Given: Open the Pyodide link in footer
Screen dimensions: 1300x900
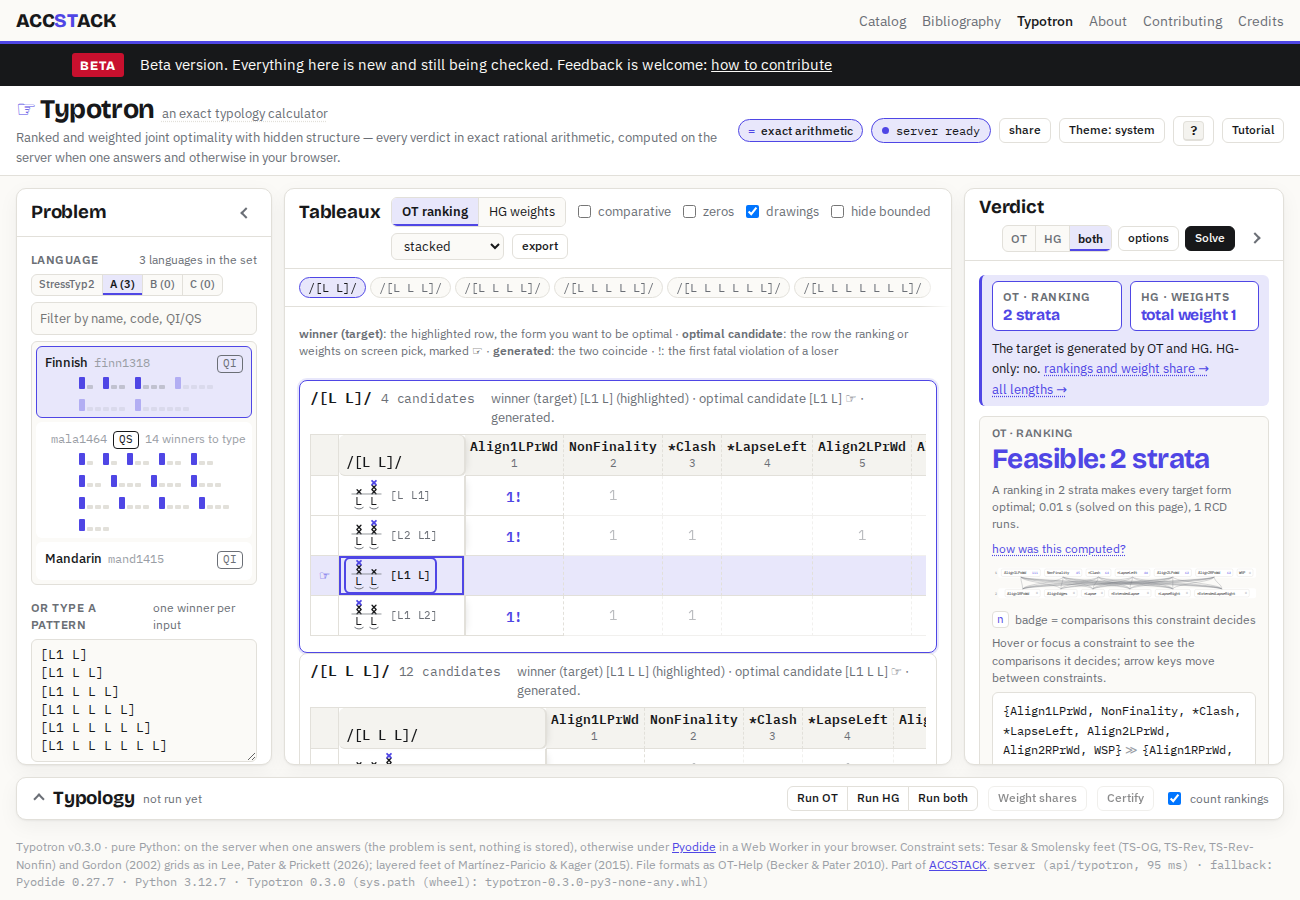Looking at the screenshot, I should (694, 847).
